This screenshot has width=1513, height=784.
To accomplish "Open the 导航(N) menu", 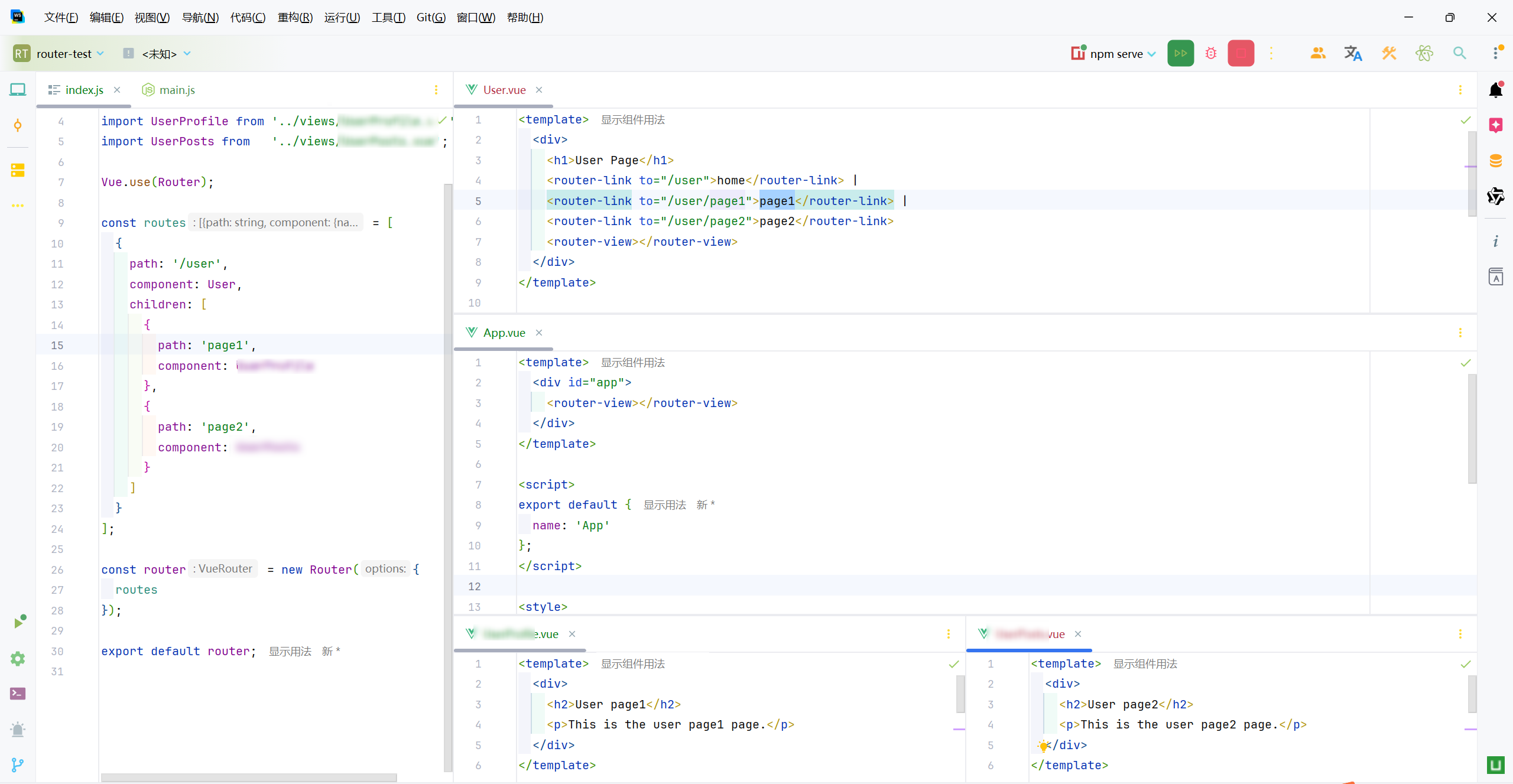I will point(200,18).
